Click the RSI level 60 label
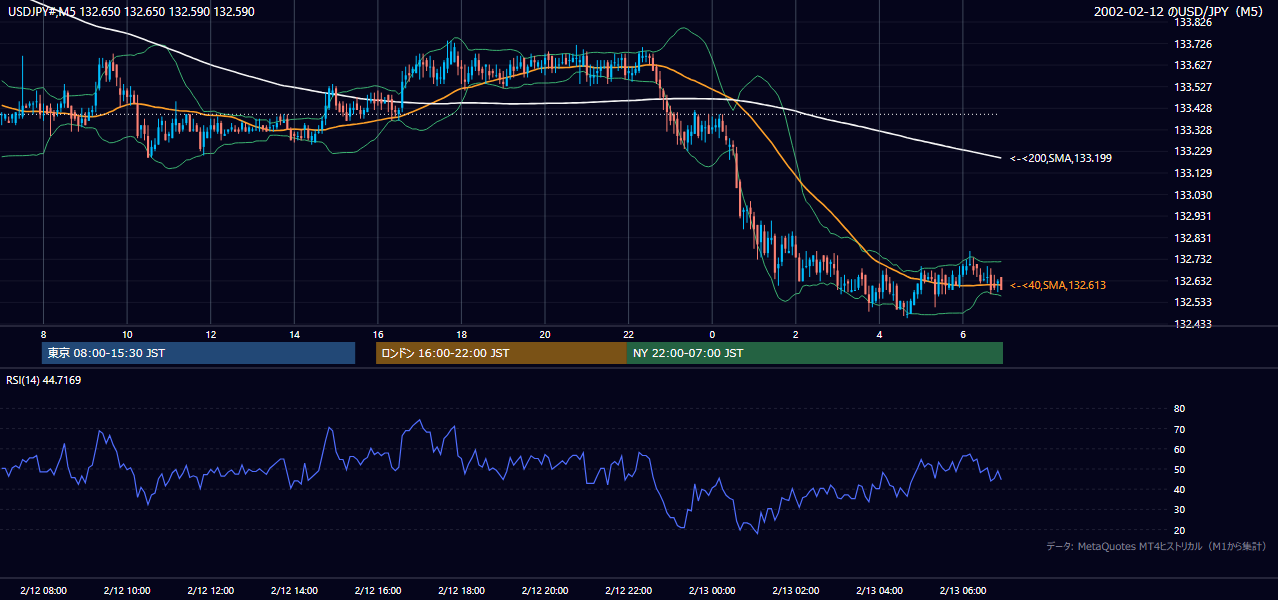The image size is (1278, 600). point(1179,449)
